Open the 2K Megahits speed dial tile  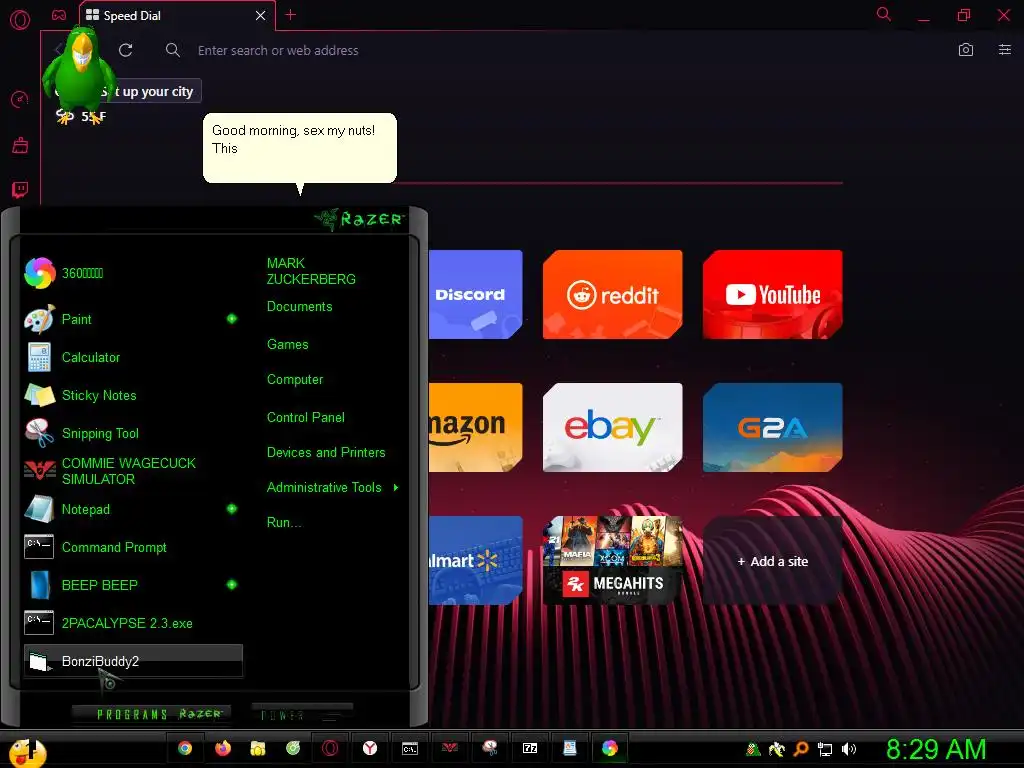pyautogui.click(x=613, y=560)
